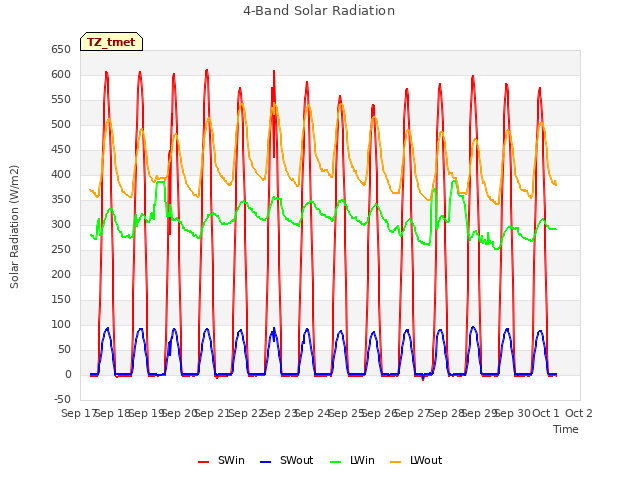Click the Oct 1 x-axis tick label
The height and width of the screenshot is (480, 640).
click(x=546, y=413)
